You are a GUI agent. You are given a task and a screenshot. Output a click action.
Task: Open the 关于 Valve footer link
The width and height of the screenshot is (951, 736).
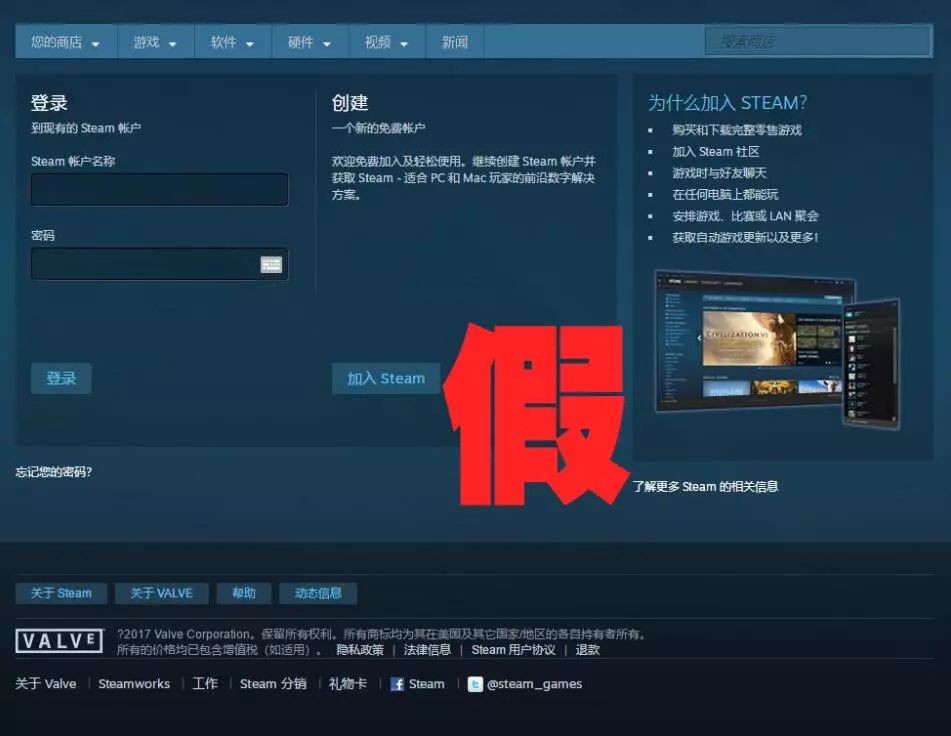point(46,684)
